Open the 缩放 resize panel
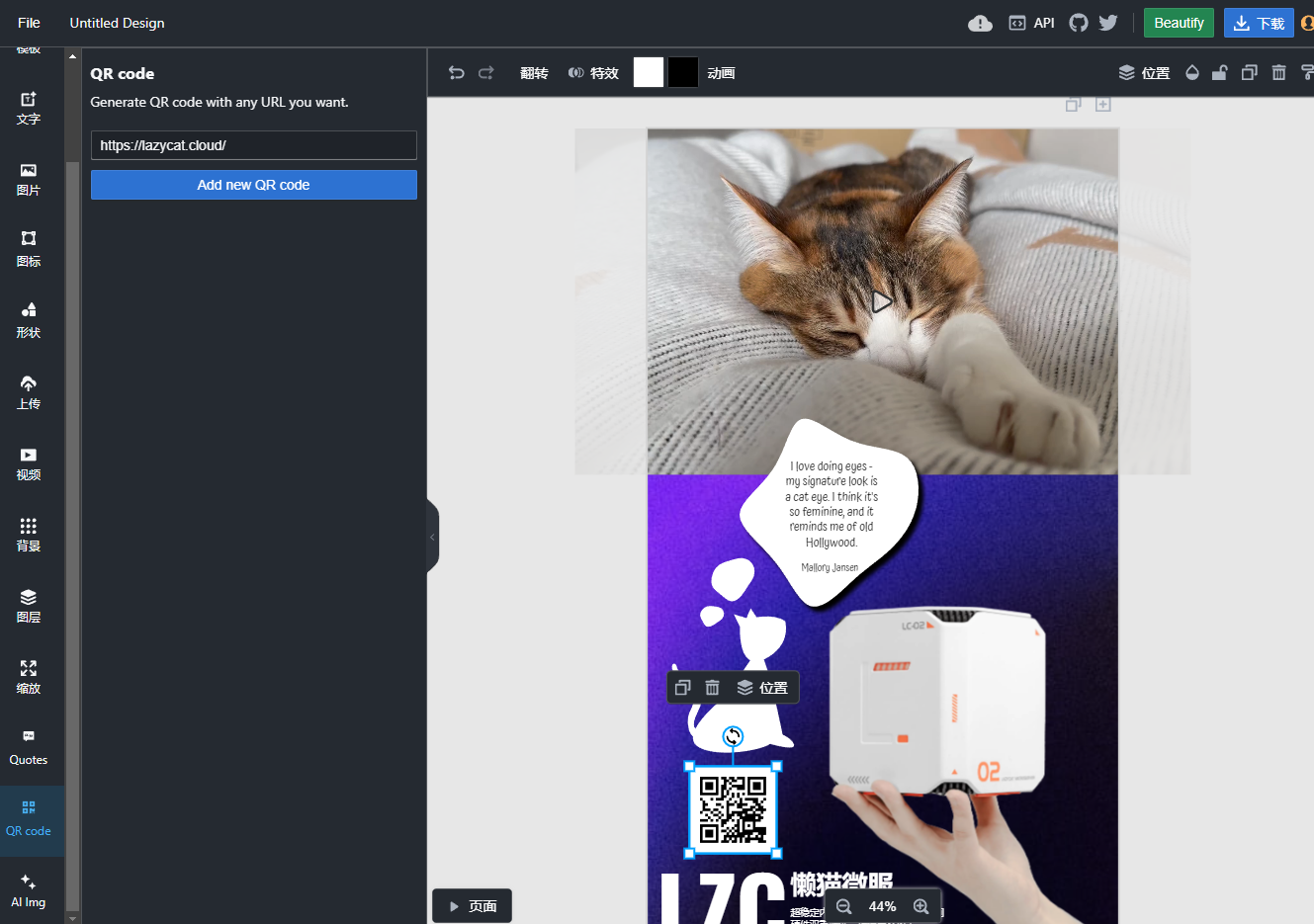The width and height of the screenshot is (1314, 924). (29, 677)
